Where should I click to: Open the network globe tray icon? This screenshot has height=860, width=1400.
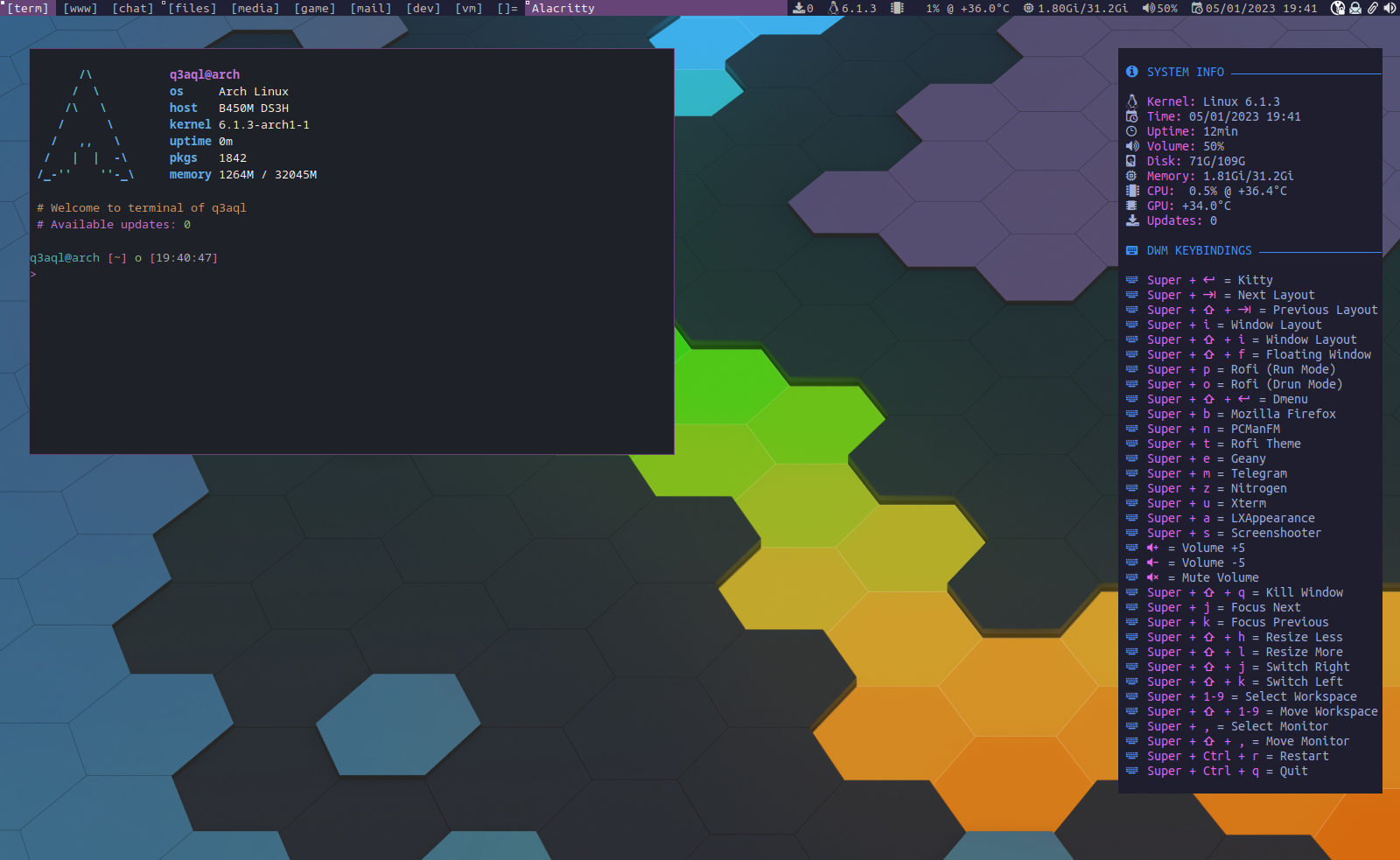click(x=1338, y=8)
